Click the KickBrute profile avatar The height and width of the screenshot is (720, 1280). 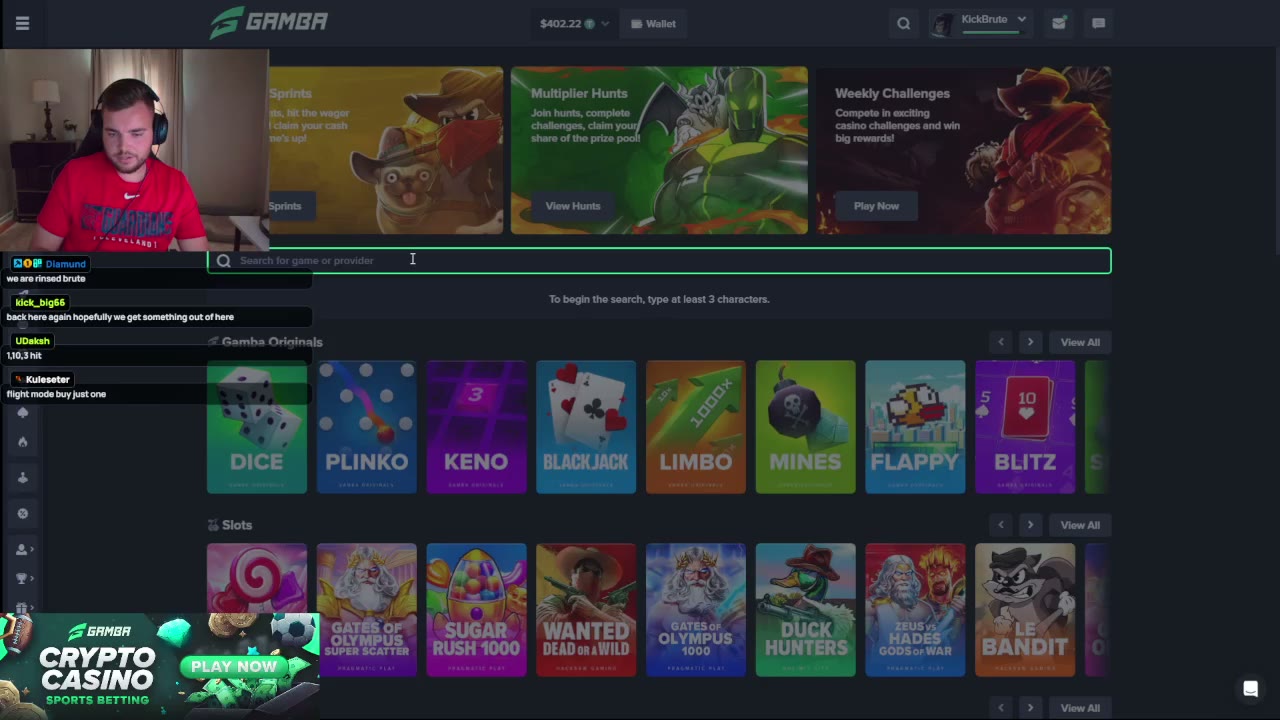click(942, 23)
